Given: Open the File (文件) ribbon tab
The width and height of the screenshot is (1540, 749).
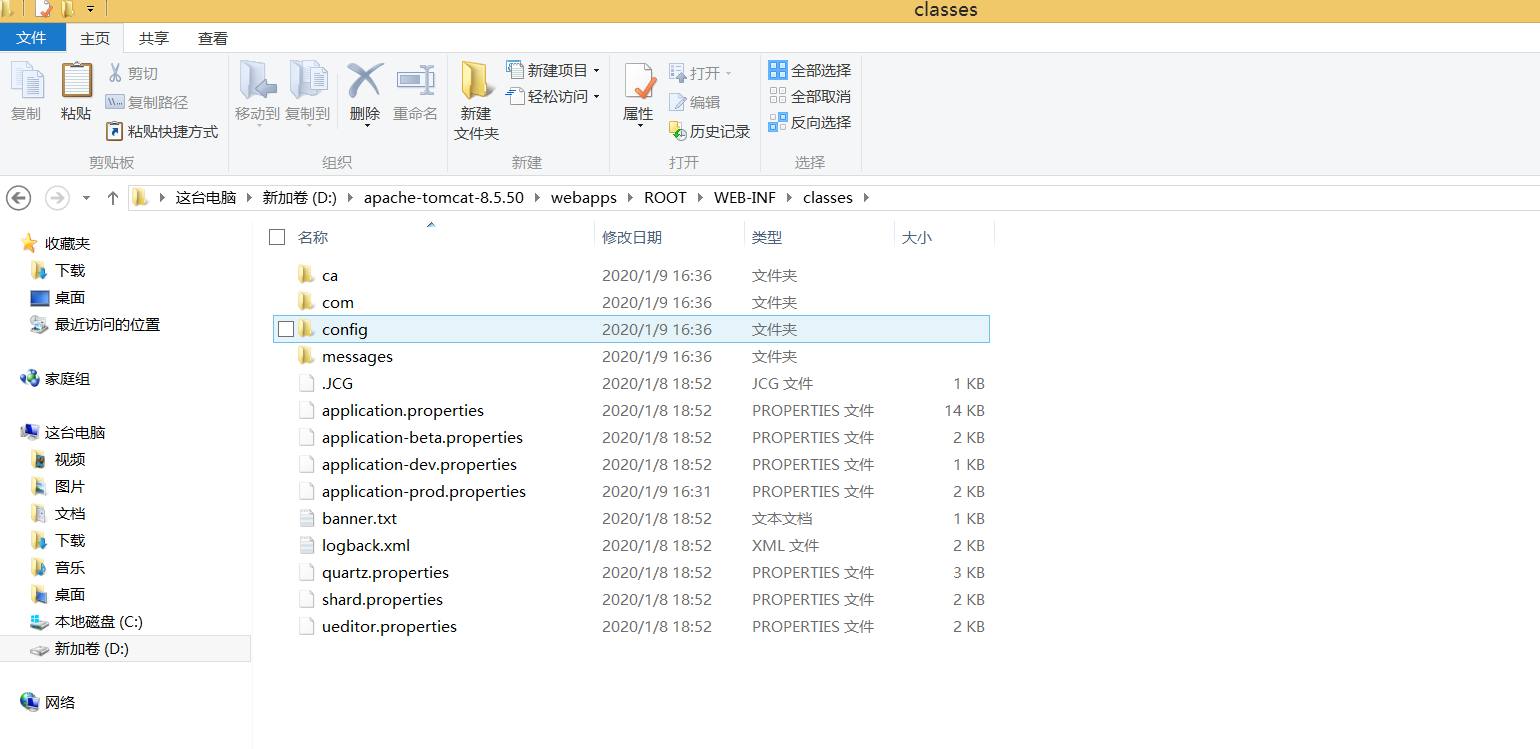Looking at the screenshot, I should [x=32, y=38].
